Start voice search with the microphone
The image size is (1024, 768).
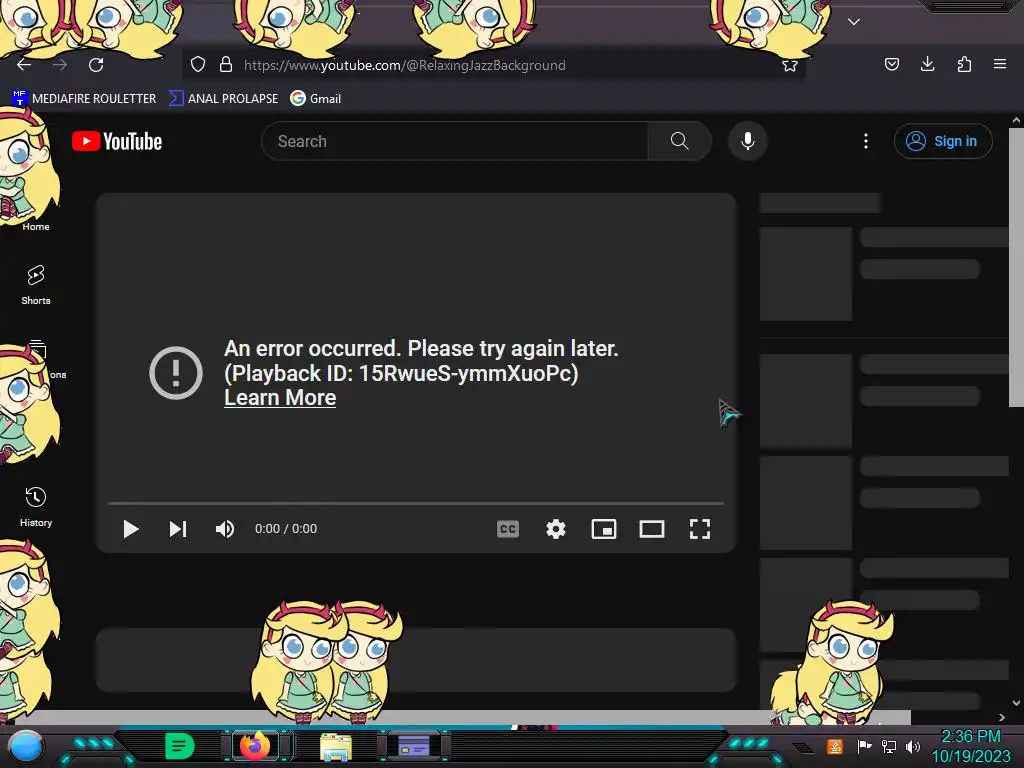coord(748,141)
